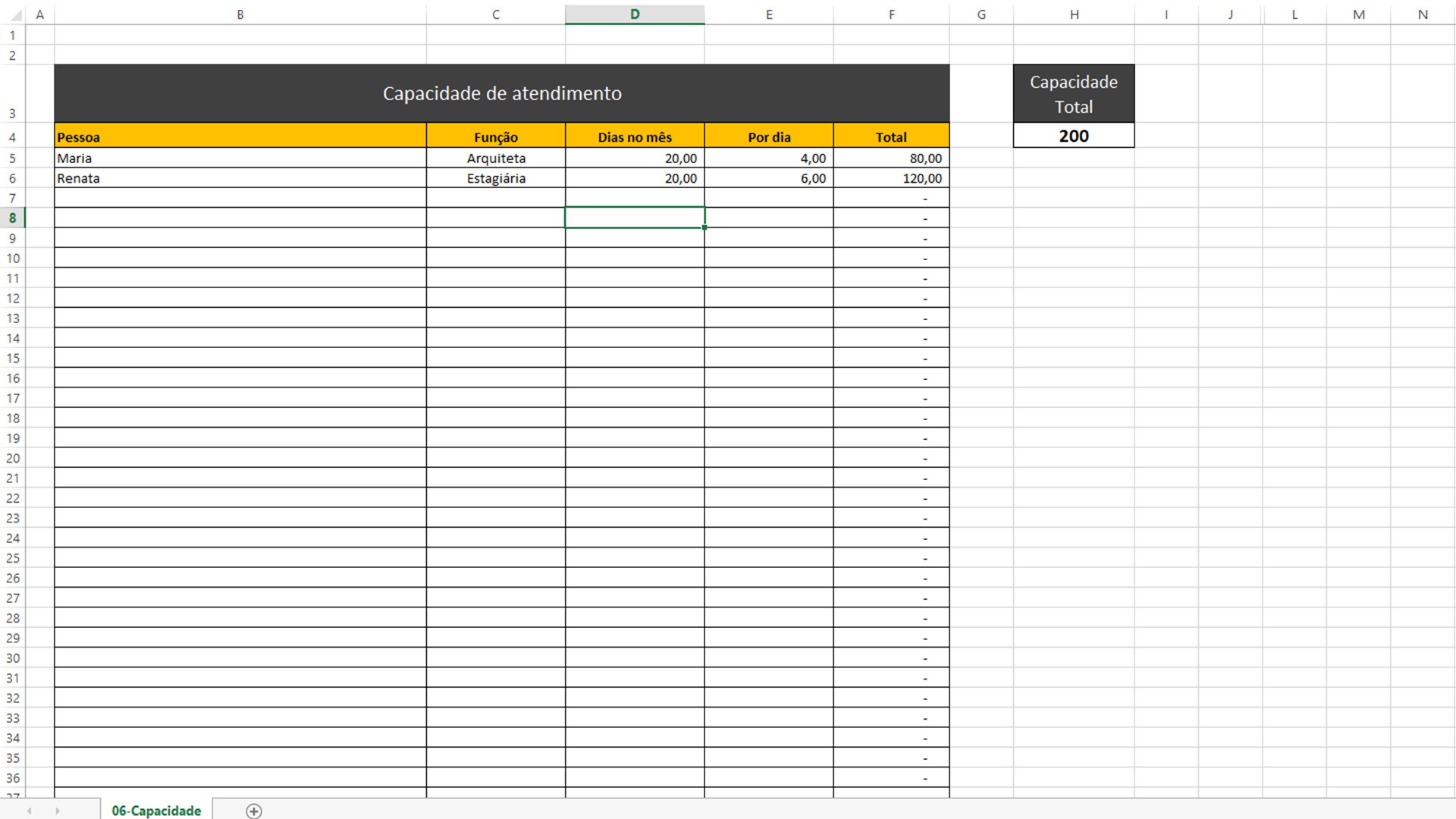Select the 4,00 per day cell

click(769, 158)
